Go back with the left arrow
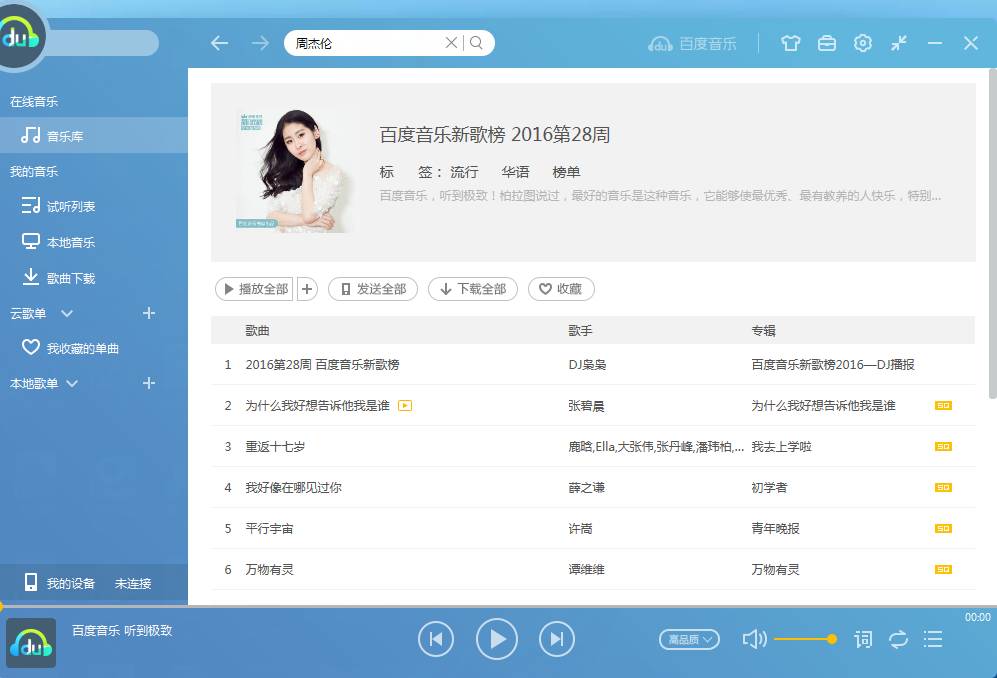The width and height of the screenshot is (997, 678). pyautogui.click(x=219, y=43)
